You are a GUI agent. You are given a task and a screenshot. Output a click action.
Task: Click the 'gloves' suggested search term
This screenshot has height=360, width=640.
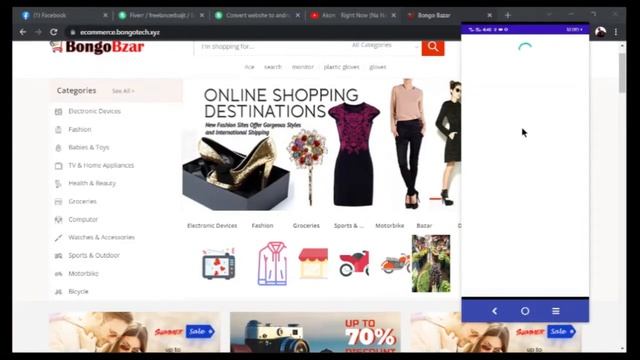(x=378, y=67)
